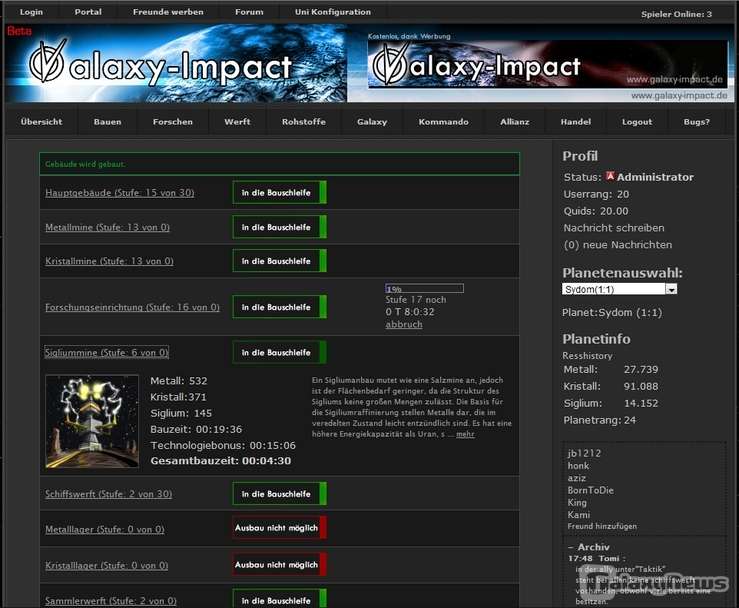
Task: Open the Handel tab
Action: (x=575, y=122)
